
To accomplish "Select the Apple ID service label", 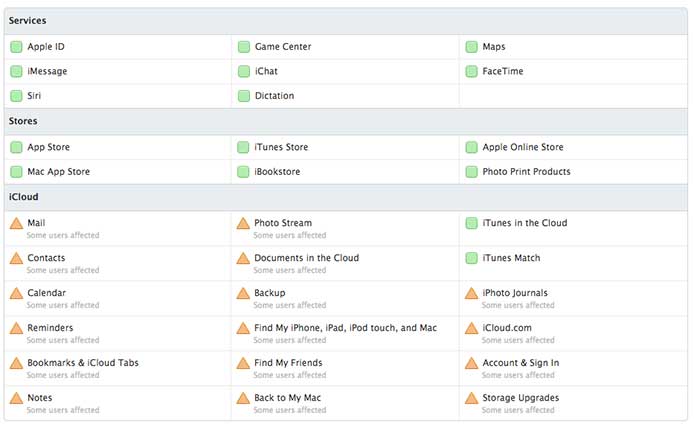I will 46,46.
